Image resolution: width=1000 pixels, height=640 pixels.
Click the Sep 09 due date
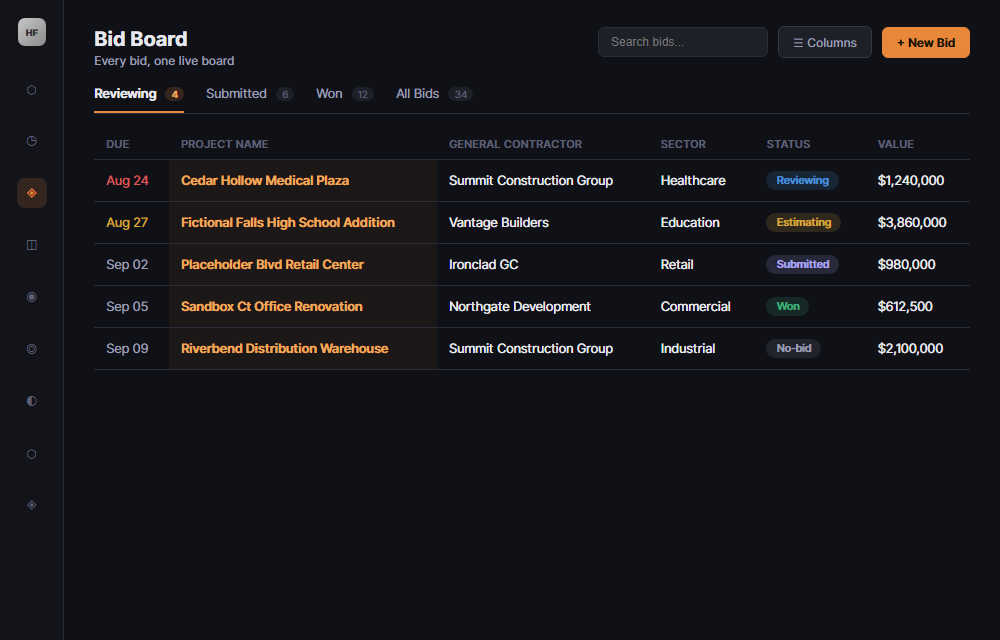(x=127, y=349)
